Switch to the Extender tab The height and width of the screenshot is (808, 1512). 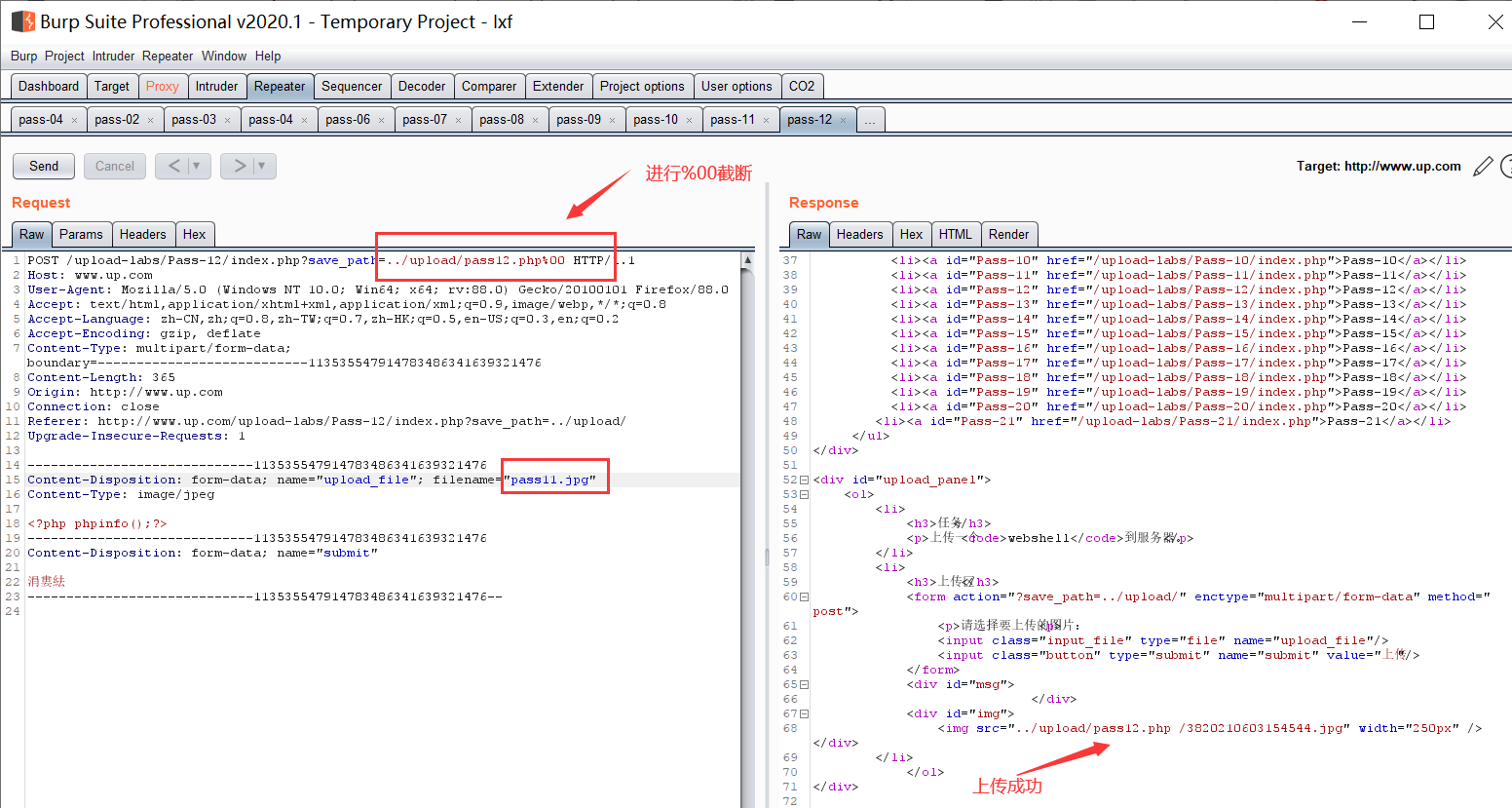tap(558, 86)
